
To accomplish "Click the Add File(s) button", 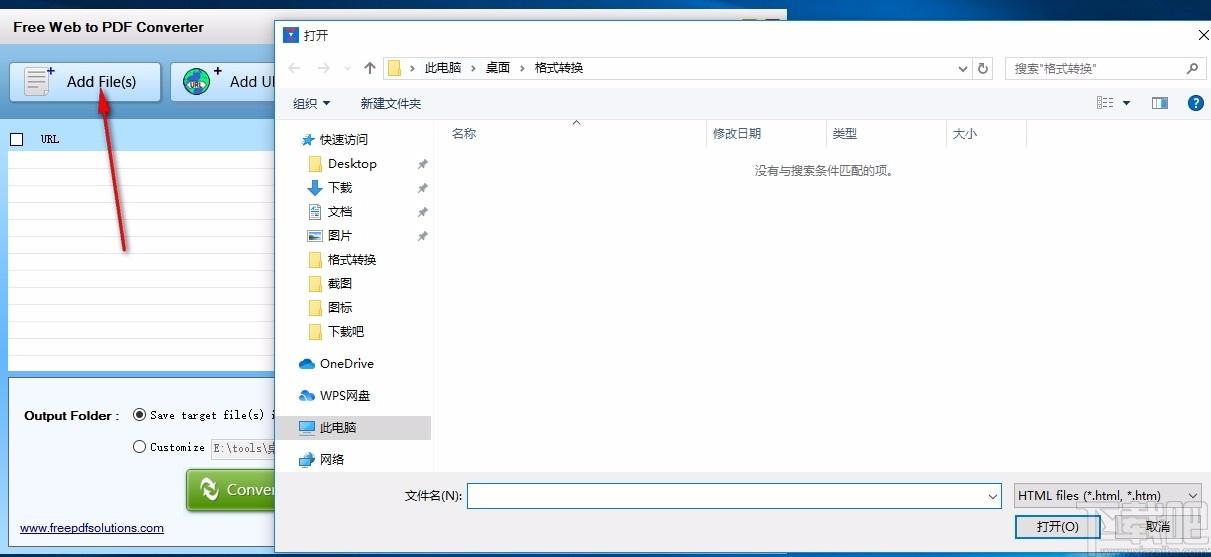I will tap(85, 82).
